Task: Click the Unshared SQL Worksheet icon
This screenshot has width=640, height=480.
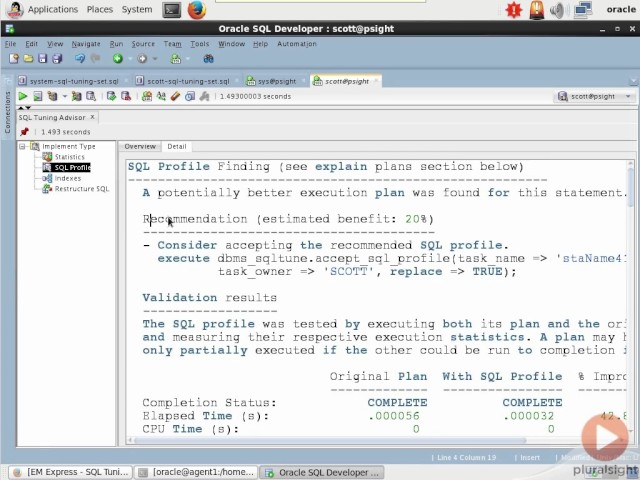Action: tap(147, 96)
